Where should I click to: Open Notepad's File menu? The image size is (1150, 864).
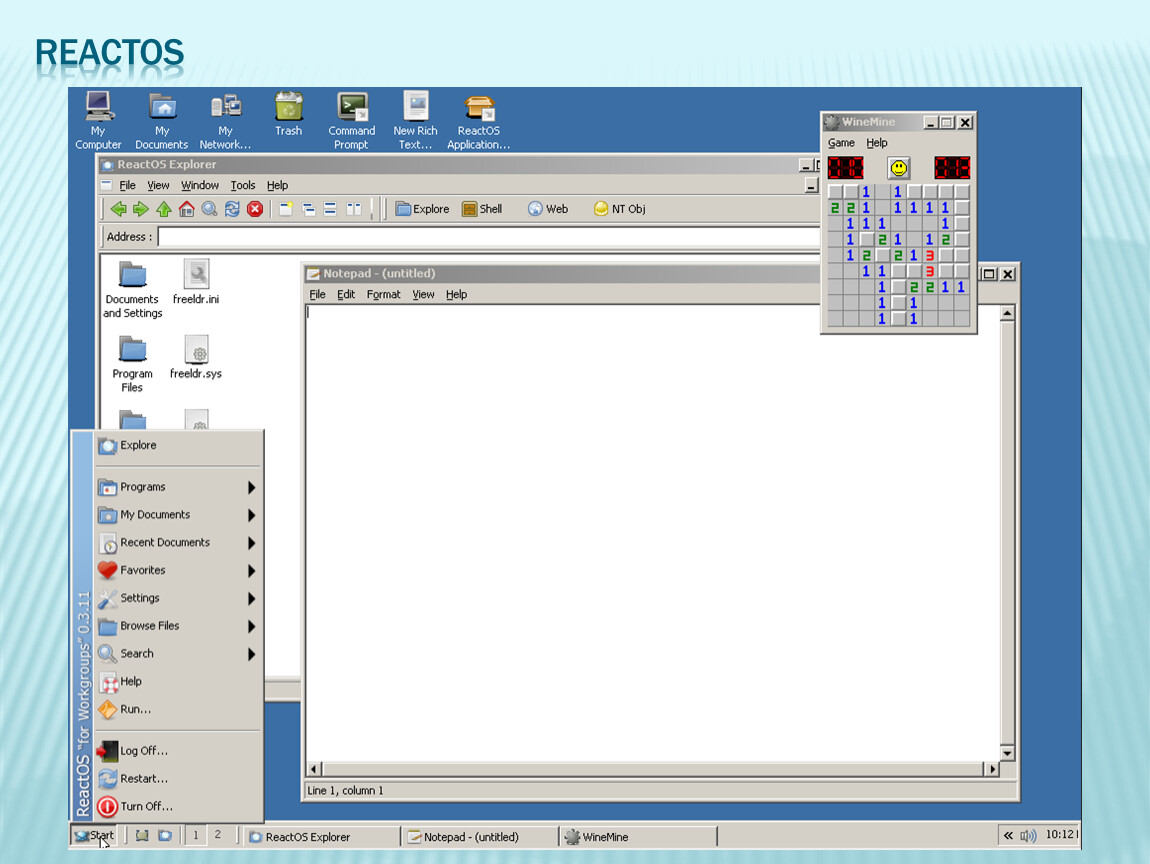point(318,295)
